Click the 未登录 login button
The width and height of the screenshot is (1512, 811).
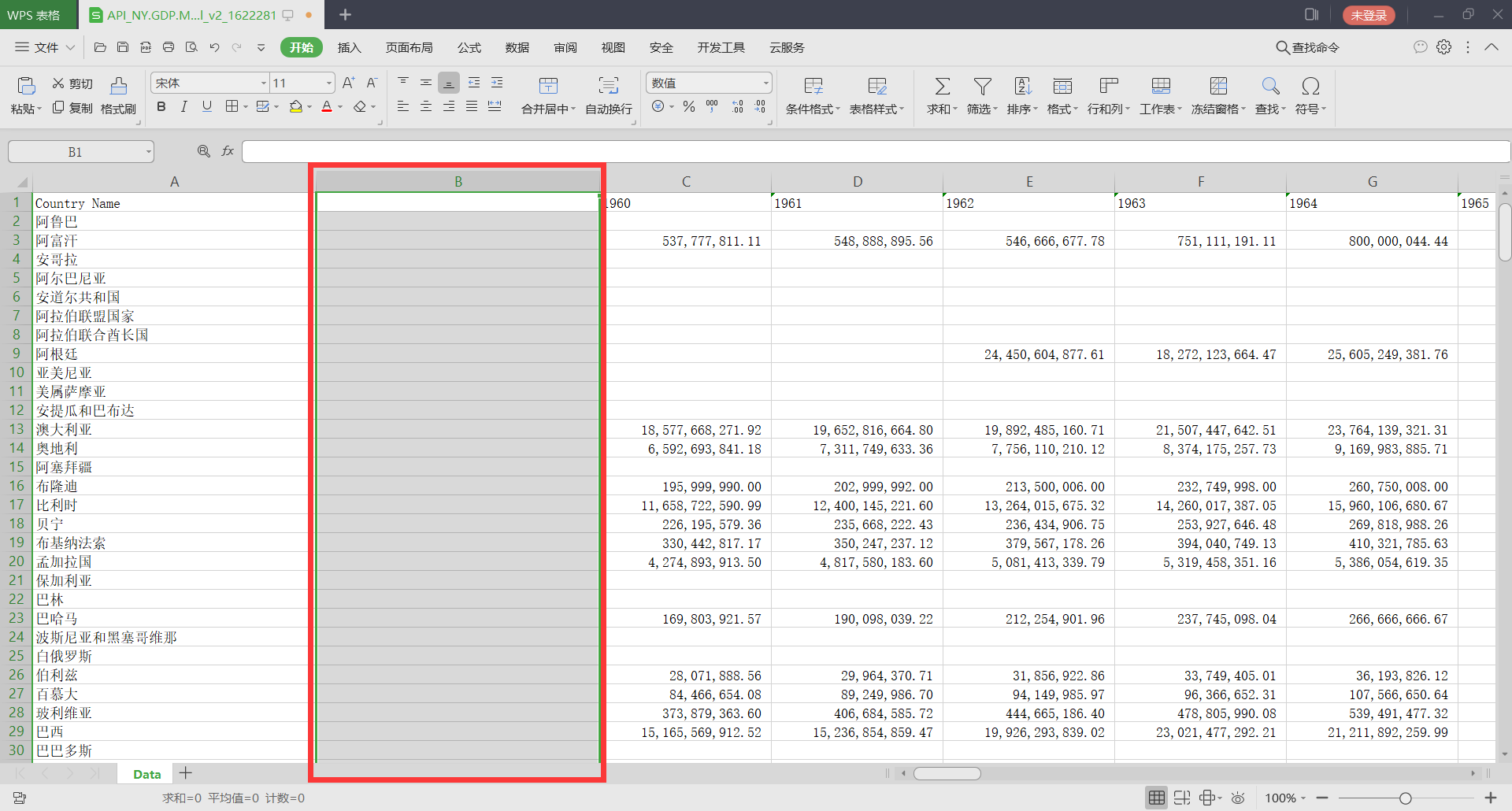[x=1369, y=15]
